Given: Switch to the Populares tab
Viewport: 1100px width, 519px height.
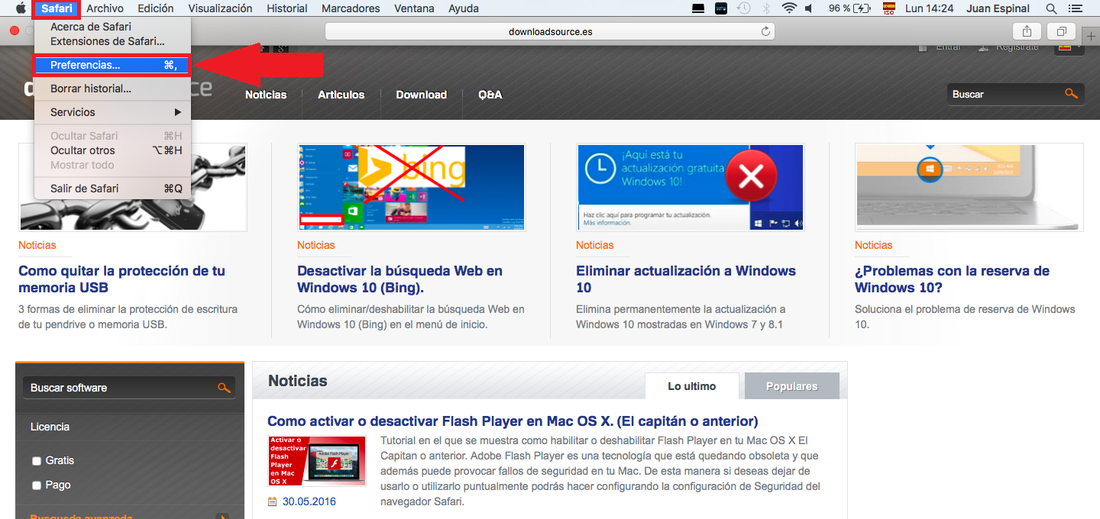Looking at the screenshot, I should tap(791, 386).
